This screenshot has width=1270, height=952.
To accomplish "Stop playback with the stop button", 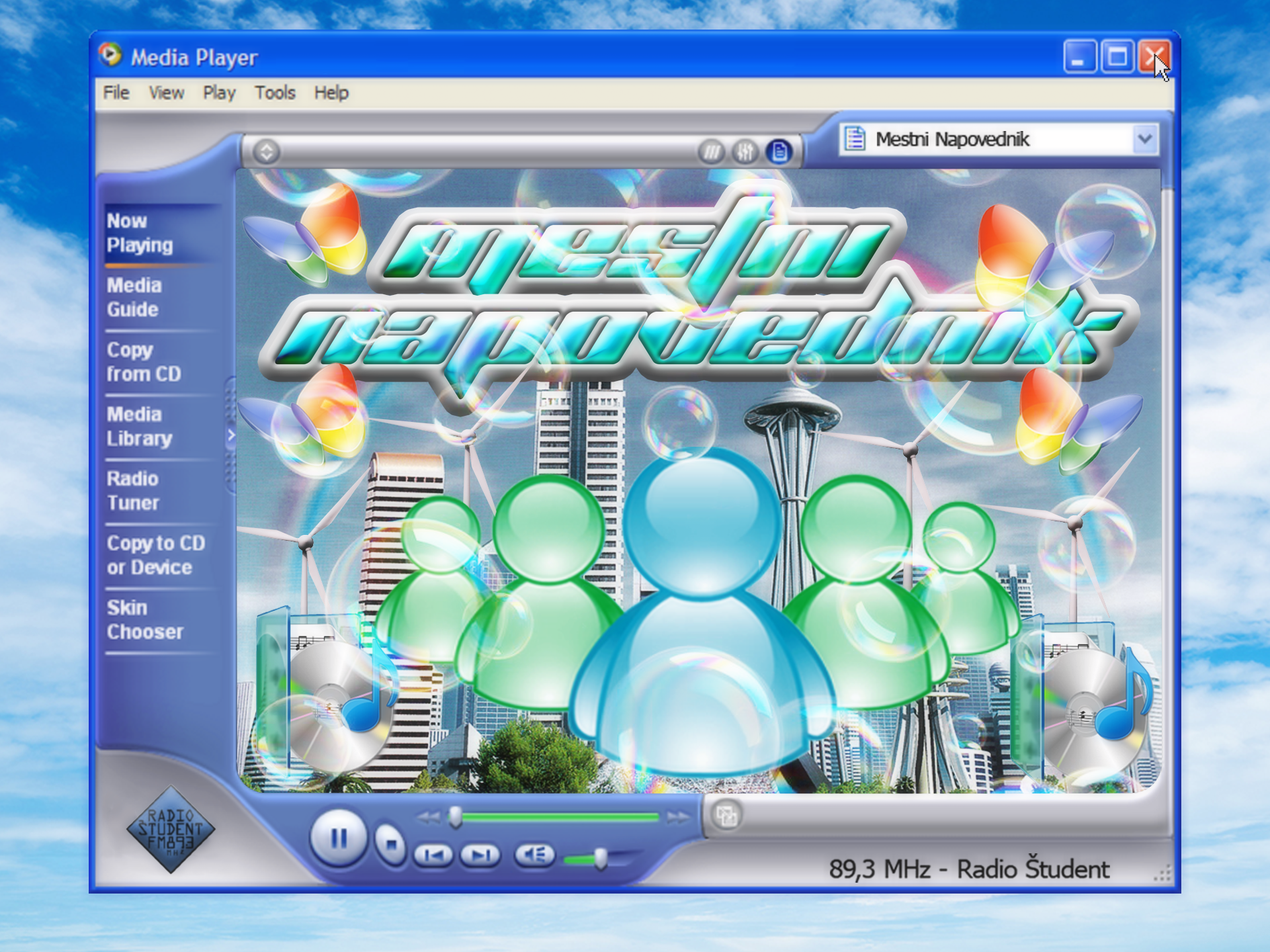I will tap(390, 843).
